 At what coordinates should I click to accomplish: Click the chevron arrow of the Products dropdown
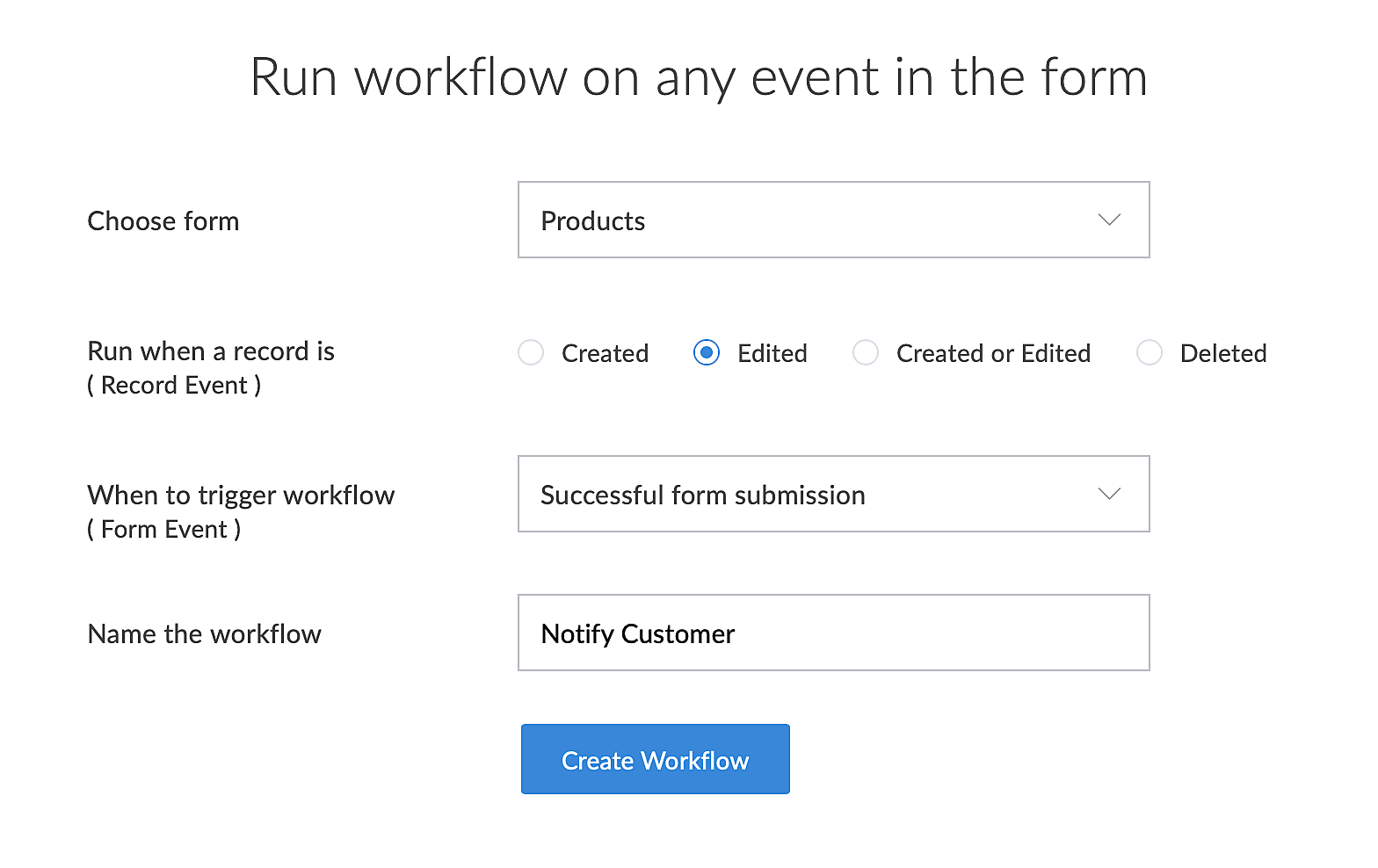coord(1109,220)
